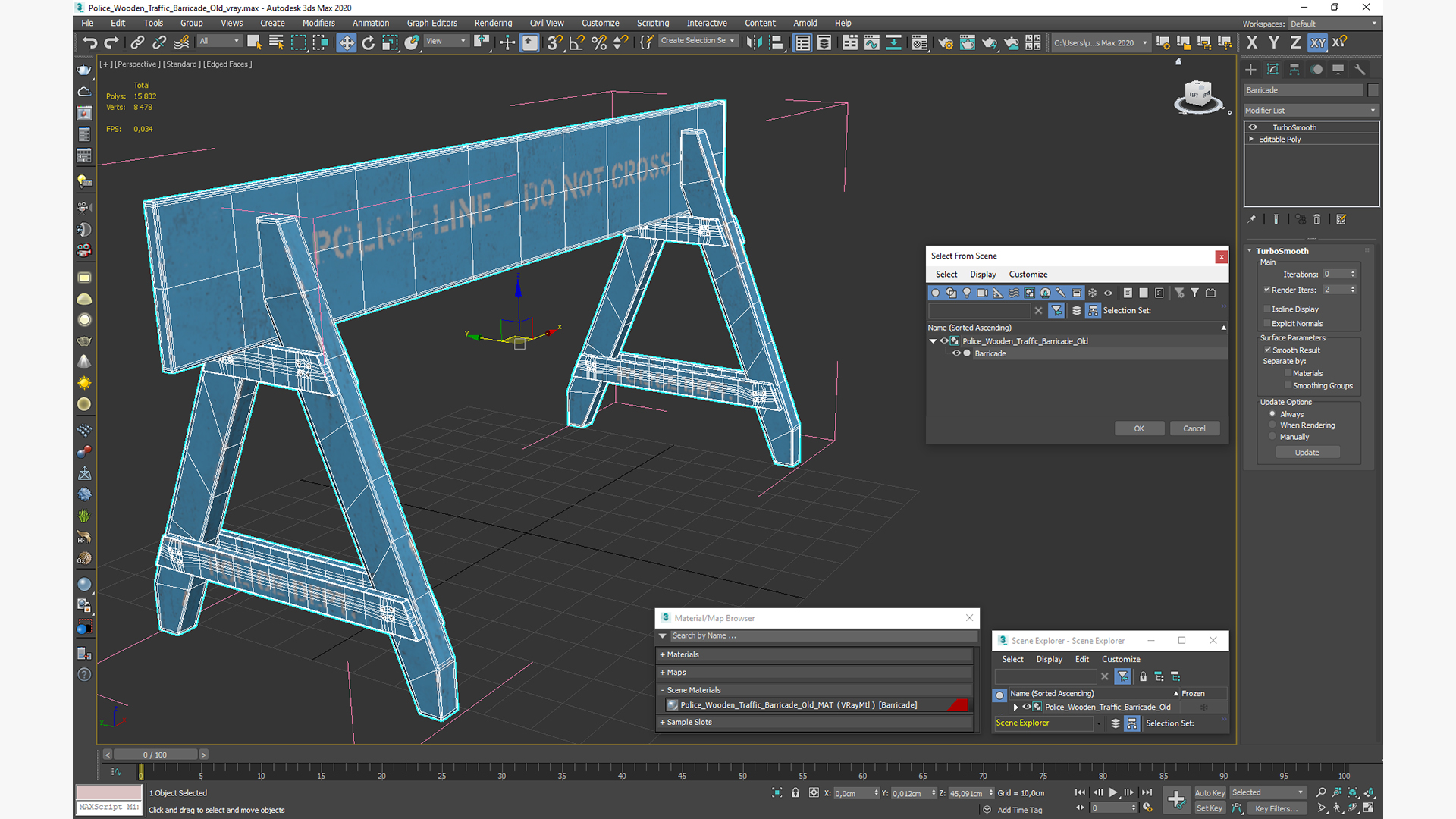Restrict to X axis constraint button

click(x=1252, y=42)
